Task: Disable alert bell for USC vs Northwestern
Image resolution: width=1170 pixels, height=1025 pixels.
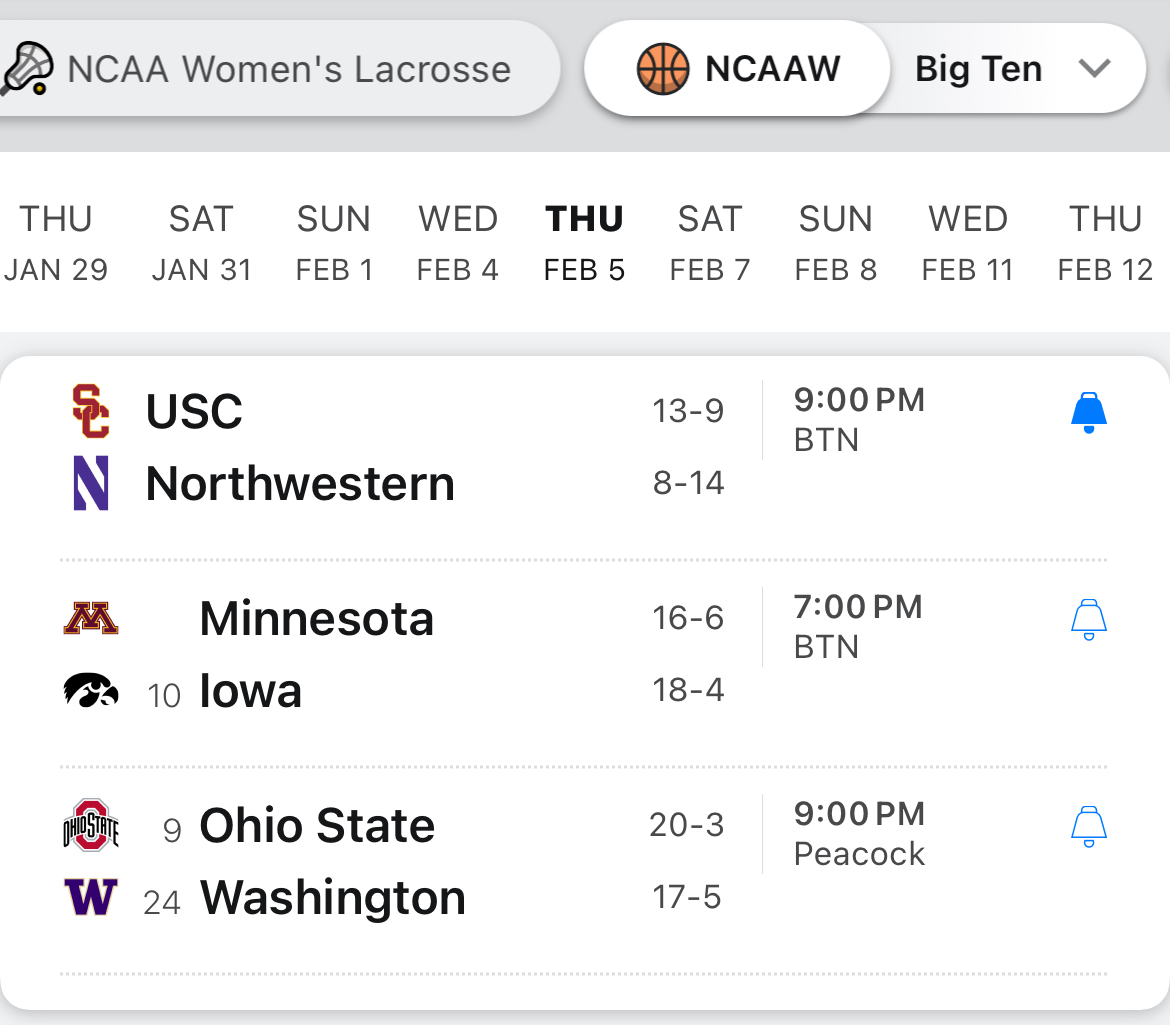Action: click(1088, 412)
